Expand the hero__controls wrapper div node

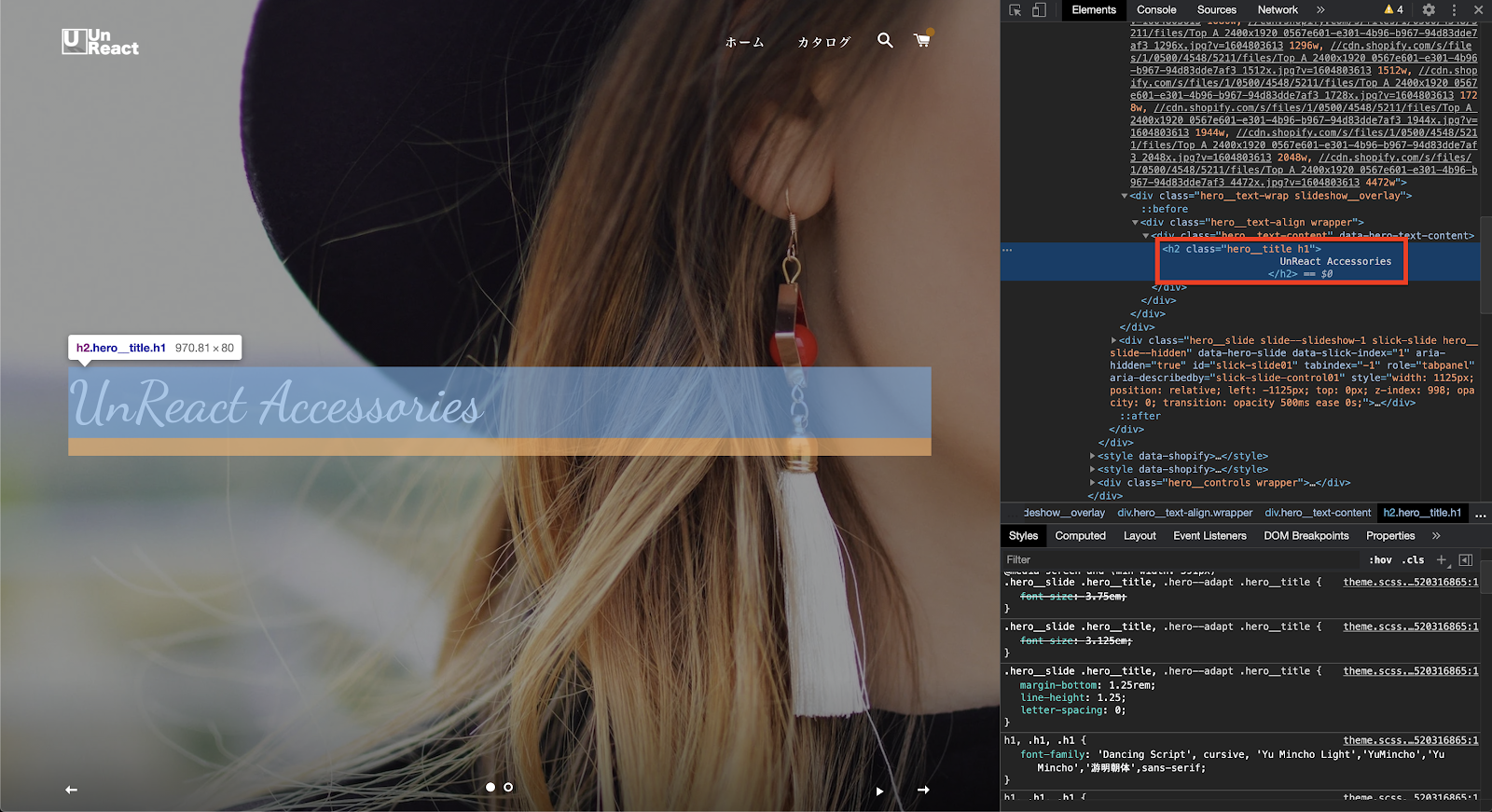tap(1092, 483)
